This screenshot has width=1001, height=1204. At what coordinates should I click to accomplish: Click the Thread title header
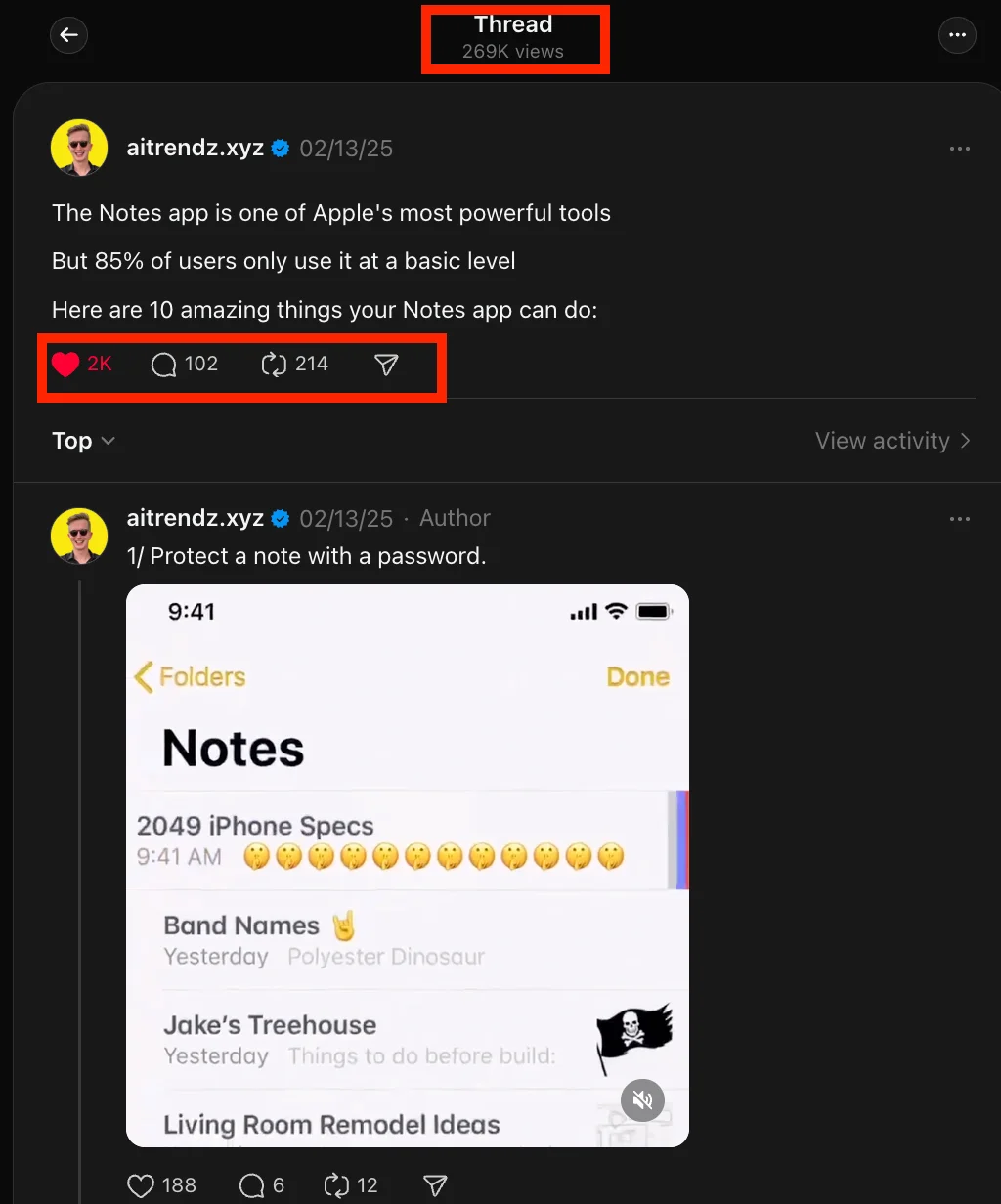tap(512, 24)
